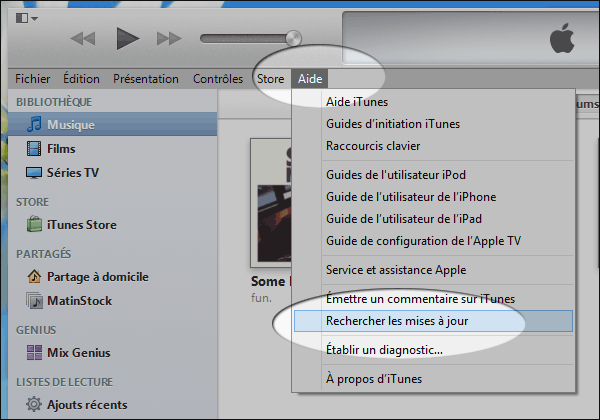
Task: Click the album cover thumbnail
Action: pyautogui.click(x=271, y=203)
